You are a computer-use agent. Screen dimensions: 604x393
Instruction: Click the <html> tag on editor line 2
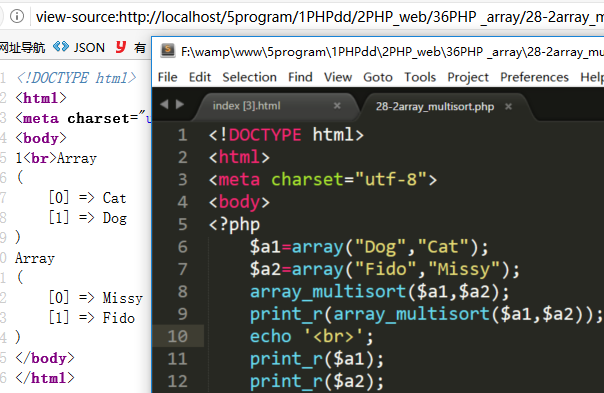pos(239,157)
